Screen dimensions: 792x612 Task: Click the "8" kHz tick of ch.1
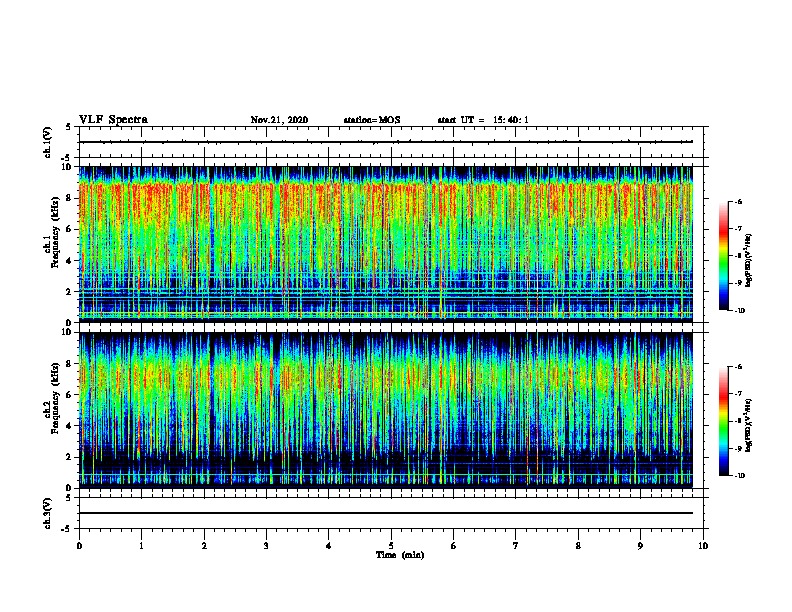[70, 198]
